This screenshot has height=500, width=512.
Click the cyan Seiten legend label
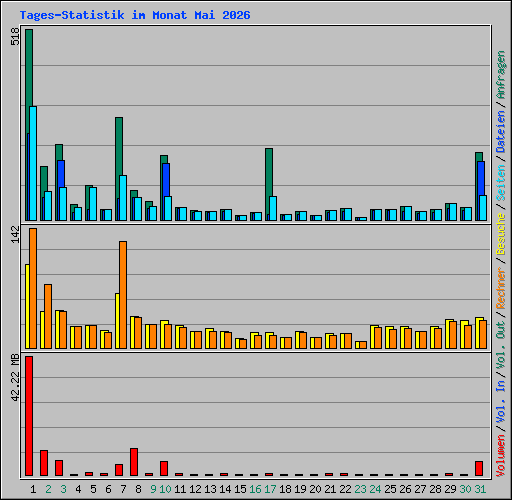500,183
